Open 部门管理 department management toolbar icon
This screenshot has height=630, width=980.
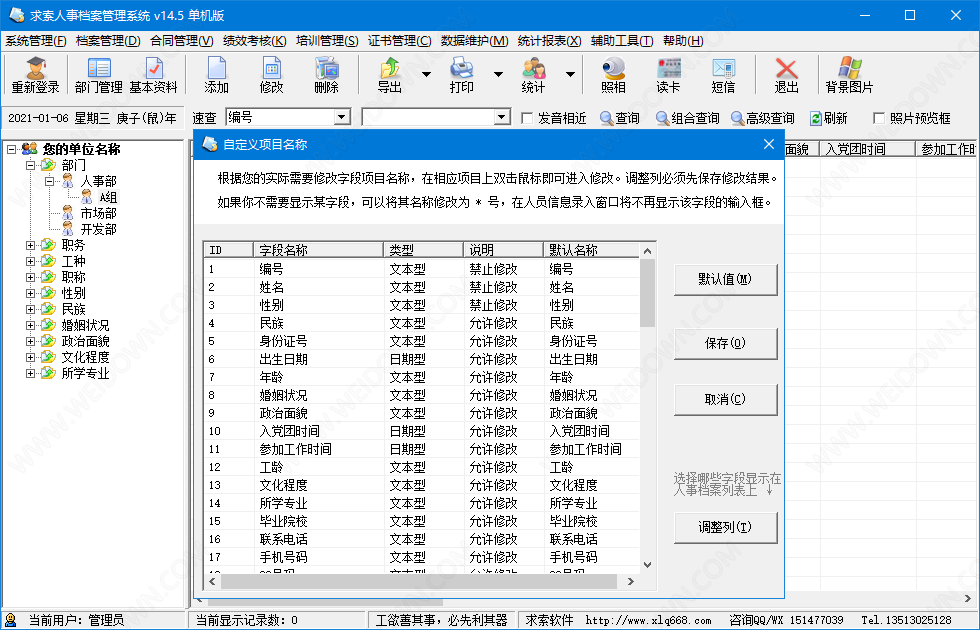point(99,75)
